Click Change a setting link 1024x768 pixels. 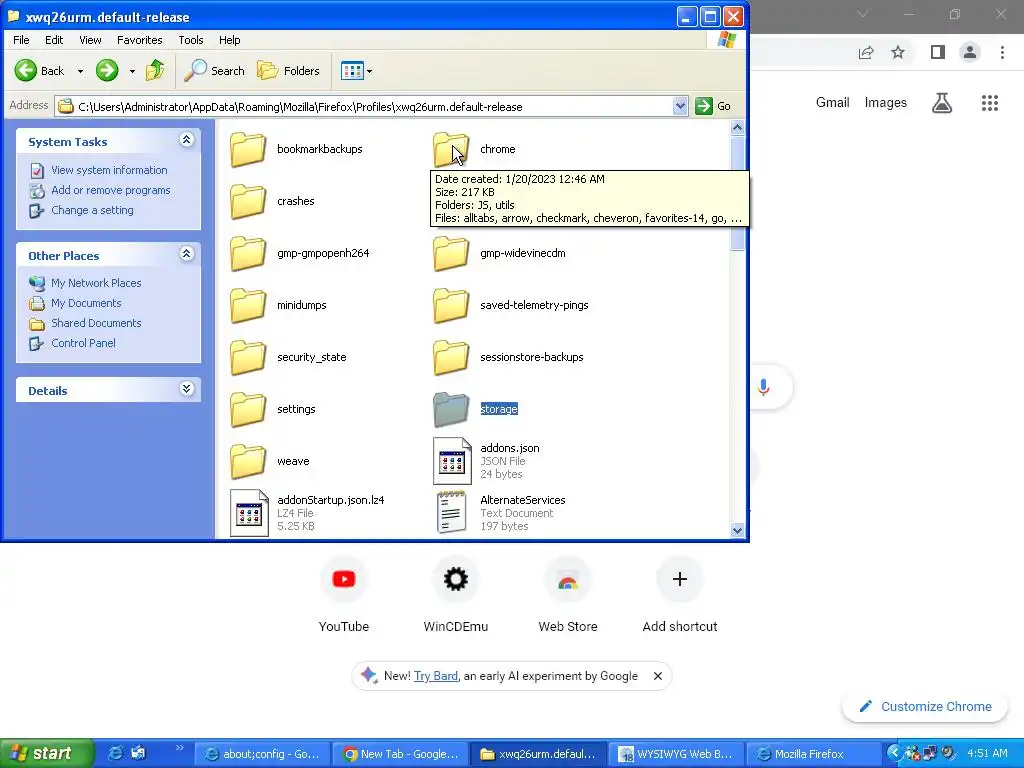tap(92, 210)
